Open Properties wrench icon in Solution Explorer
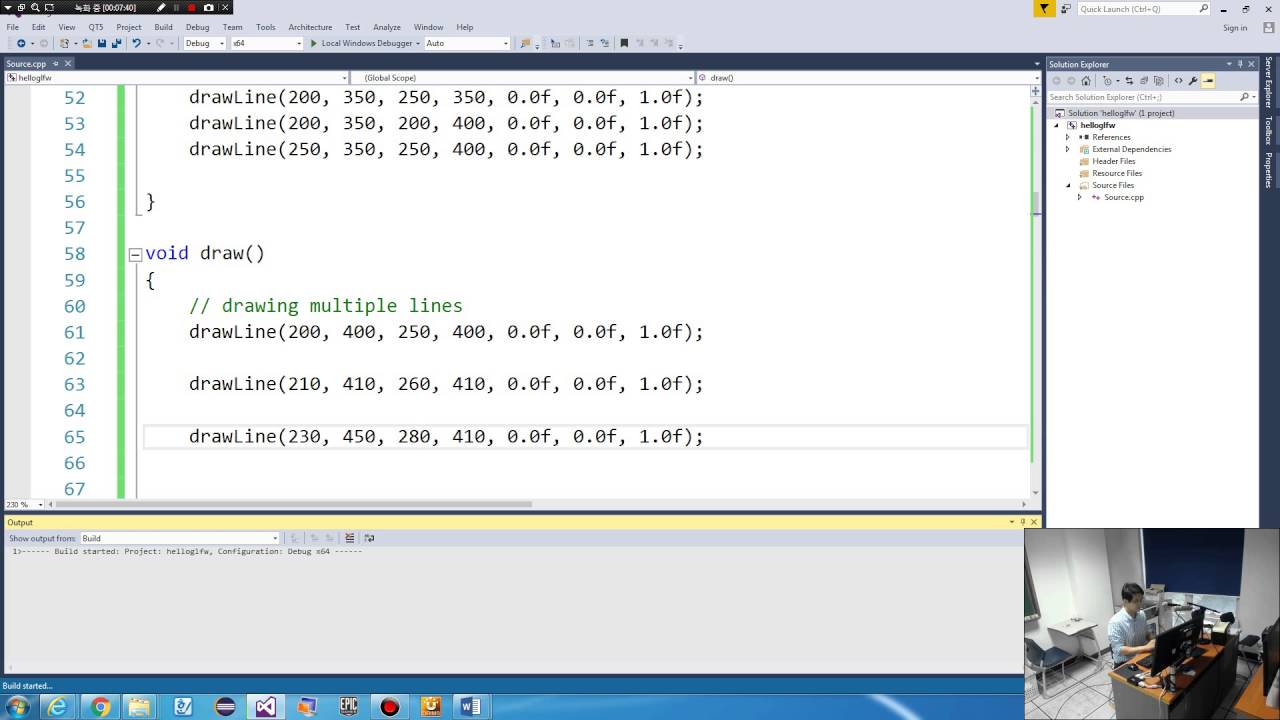Image resolution: width=1280 pixels, height=720 pixels. click(1193, 81)
